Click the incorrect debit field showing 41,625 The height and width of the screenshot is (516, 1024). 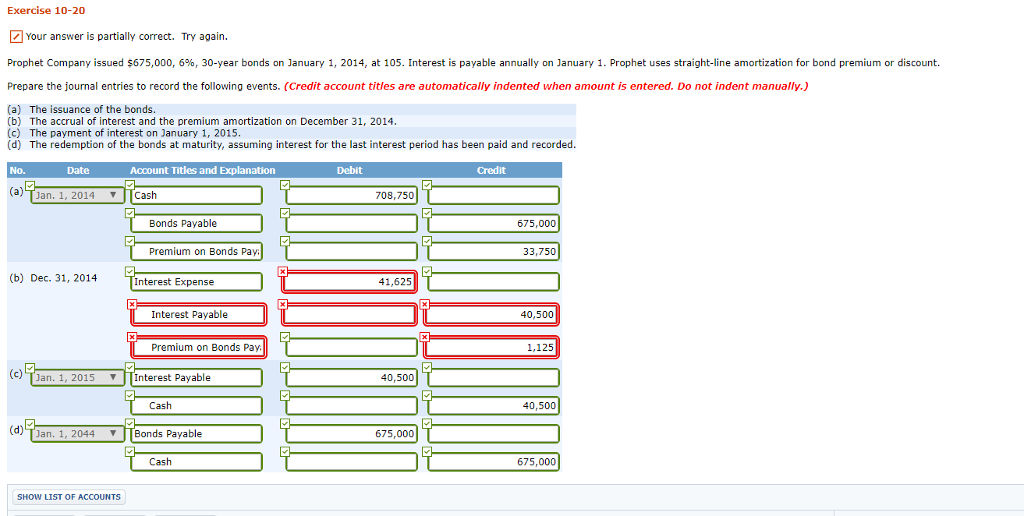coord(349,282)
